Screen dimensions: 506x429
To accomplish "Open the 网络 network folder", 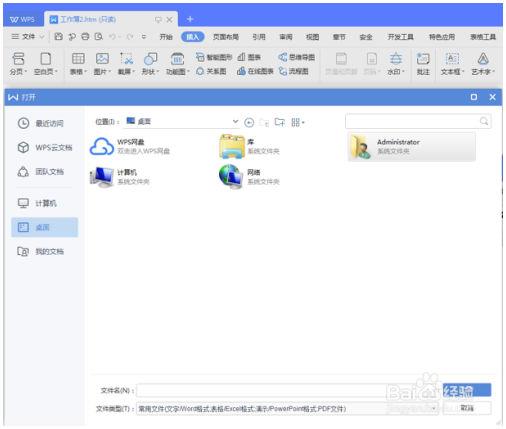I will (x=249, y=177).
